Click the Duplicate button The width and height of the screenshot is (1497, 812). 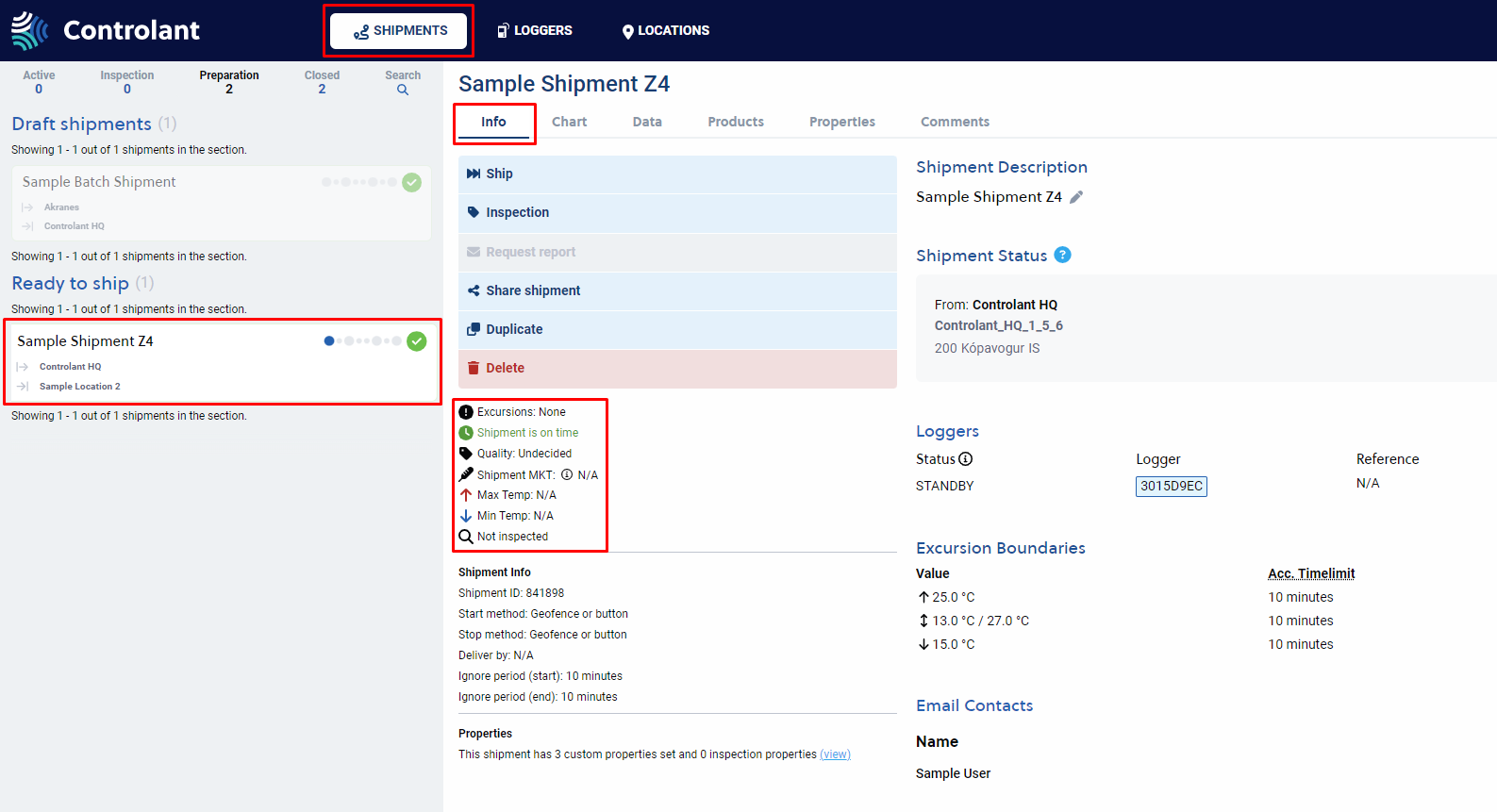pos(677,329)
